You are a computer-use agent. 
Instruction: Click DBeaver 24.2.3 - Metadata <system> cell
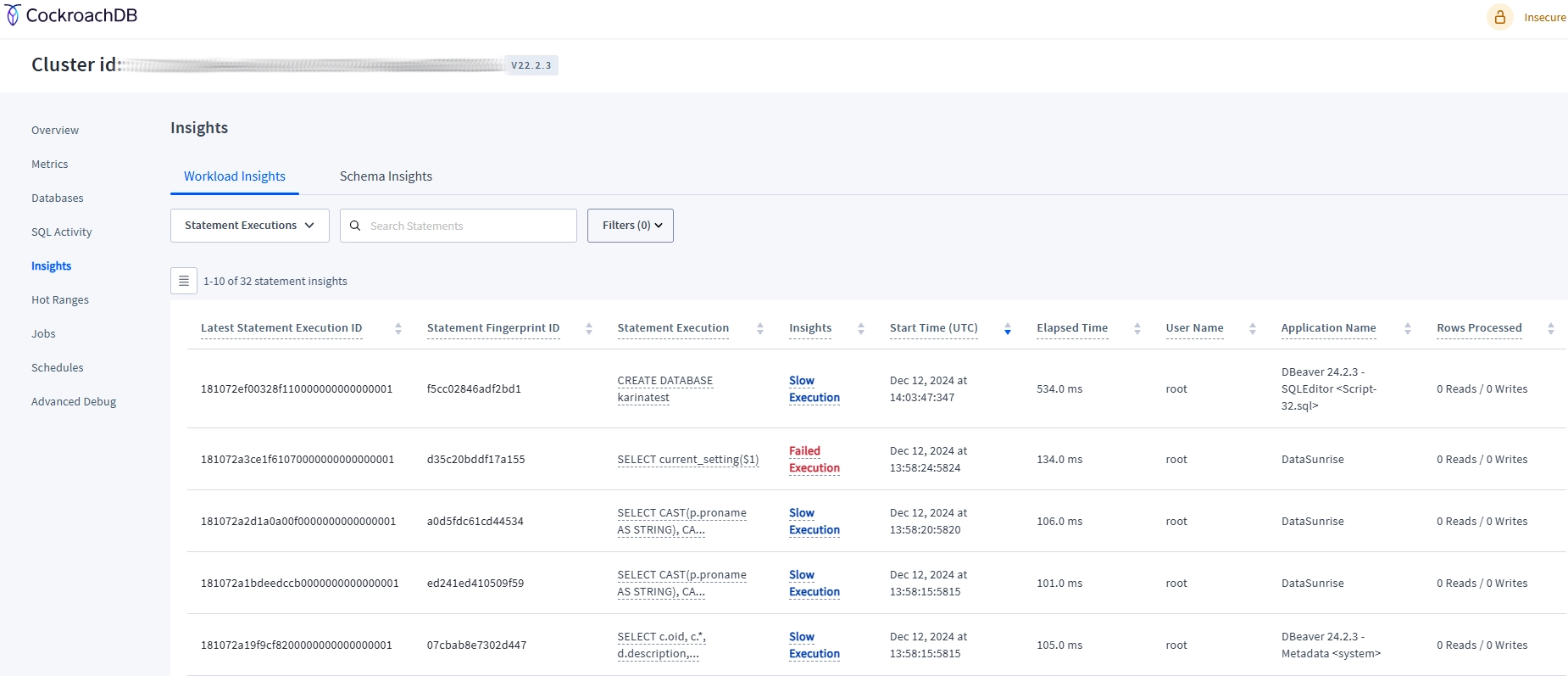(1331, 645)
